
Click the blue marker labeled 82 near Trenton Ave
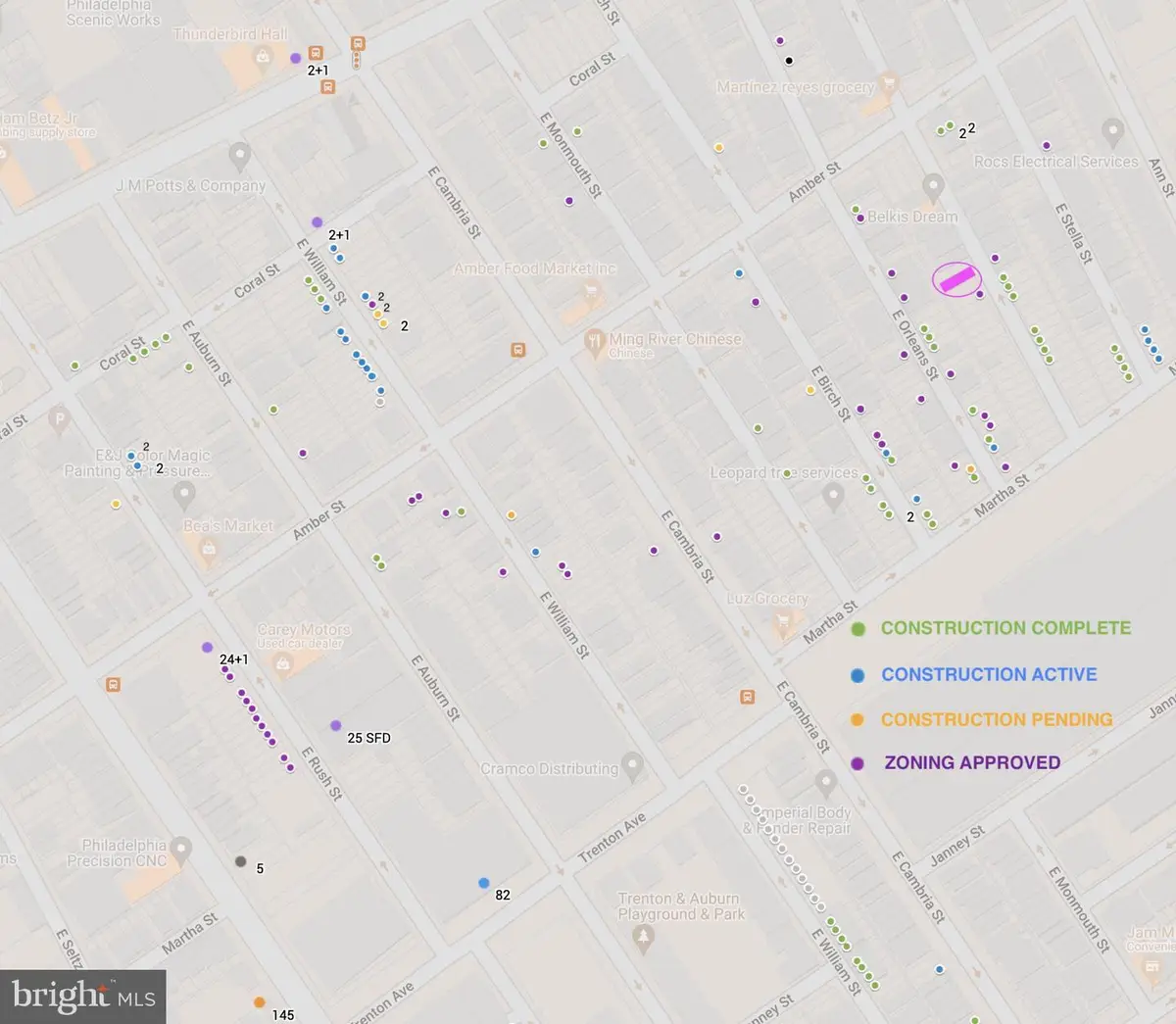(483, 883)
